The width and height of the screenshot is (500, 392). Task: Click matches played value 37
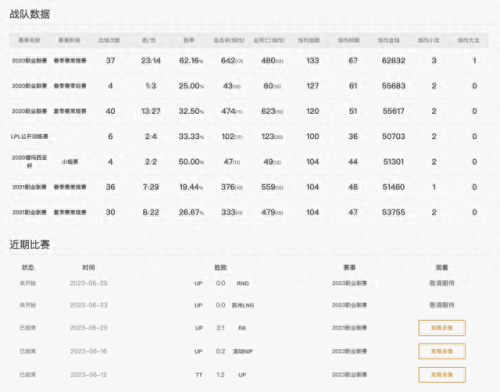pyautogui.click(x=110, y=61)
